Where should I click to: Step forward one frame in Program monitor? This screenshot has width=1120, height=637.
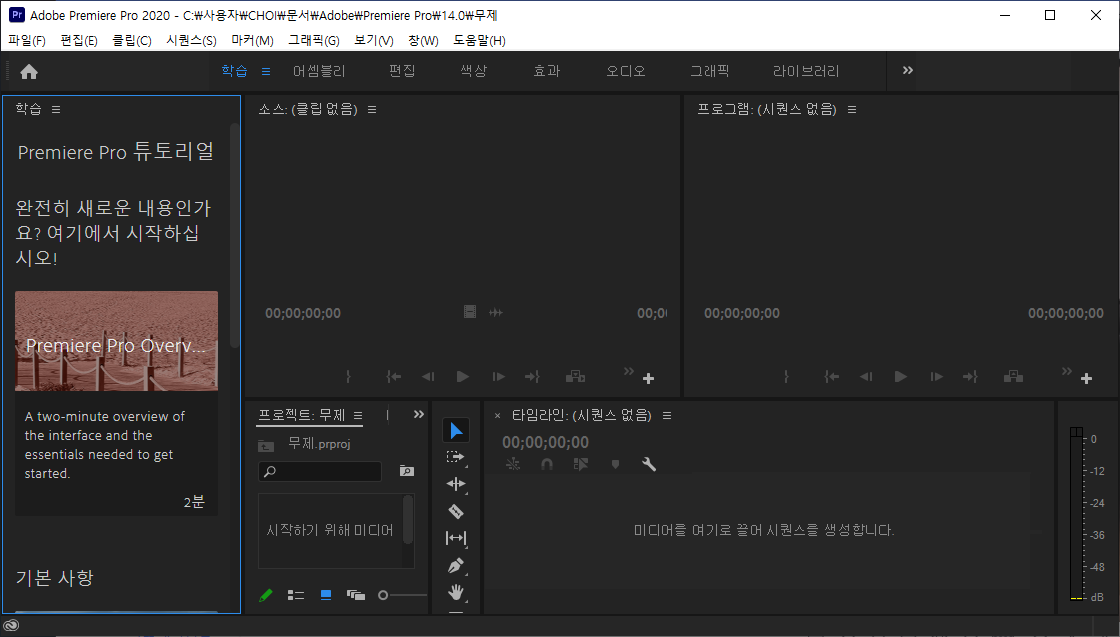pyautogui.click(x=936, y=376)
